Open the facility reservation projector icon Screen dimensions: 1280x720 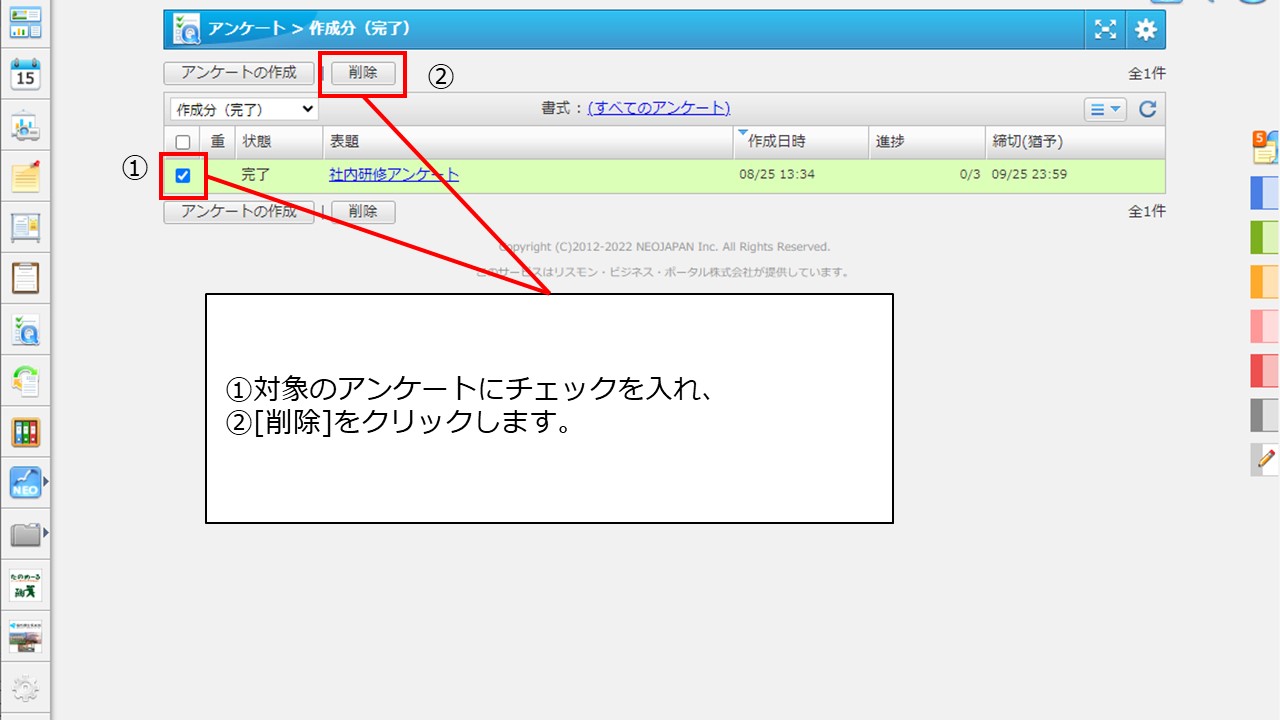[25, 126]
